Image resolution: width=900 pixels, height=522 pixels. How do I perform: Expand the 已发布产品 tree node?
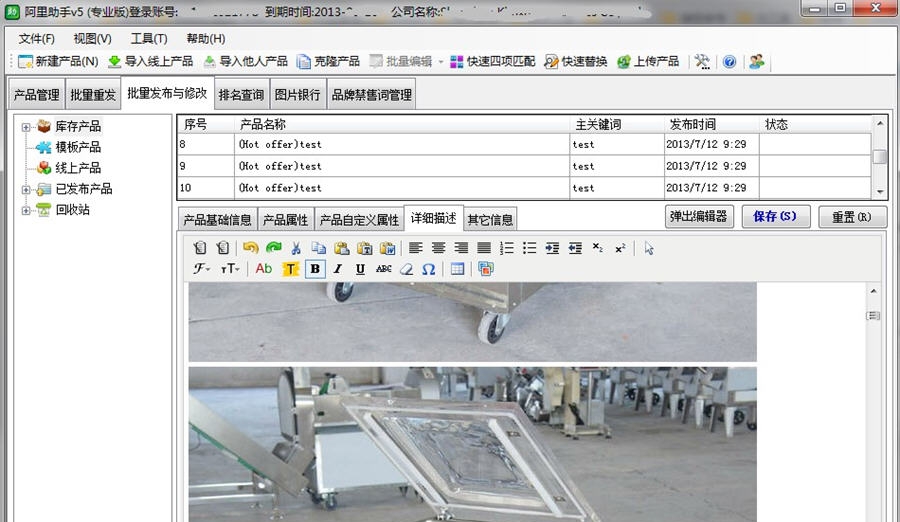tap(26, 189)
